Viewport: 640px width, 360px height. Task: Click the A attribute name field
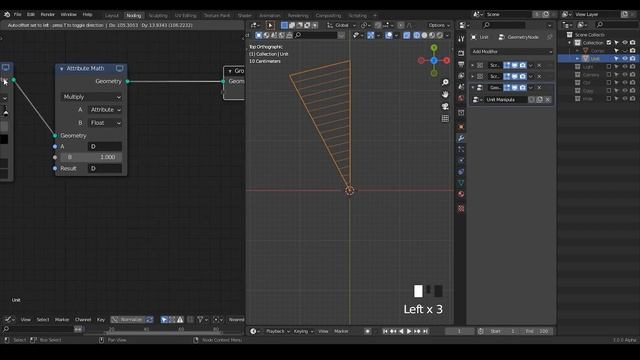[105, 147]
